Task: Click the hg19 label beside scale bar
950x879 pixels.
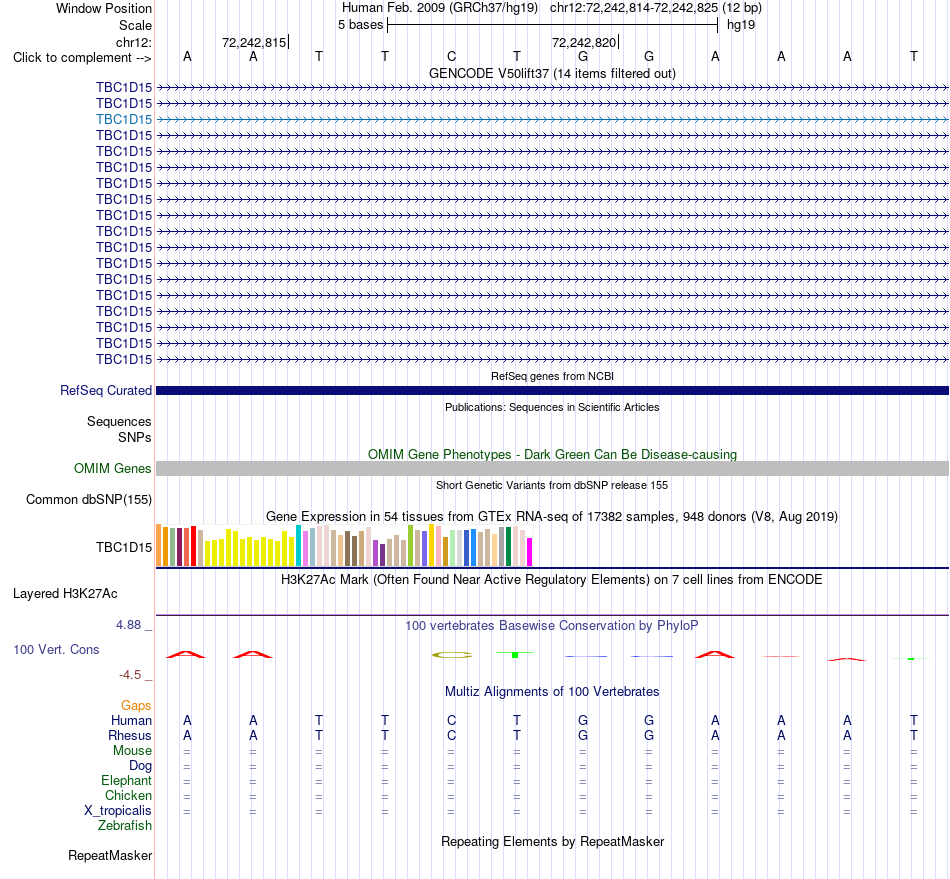Action: pos(740,25)
